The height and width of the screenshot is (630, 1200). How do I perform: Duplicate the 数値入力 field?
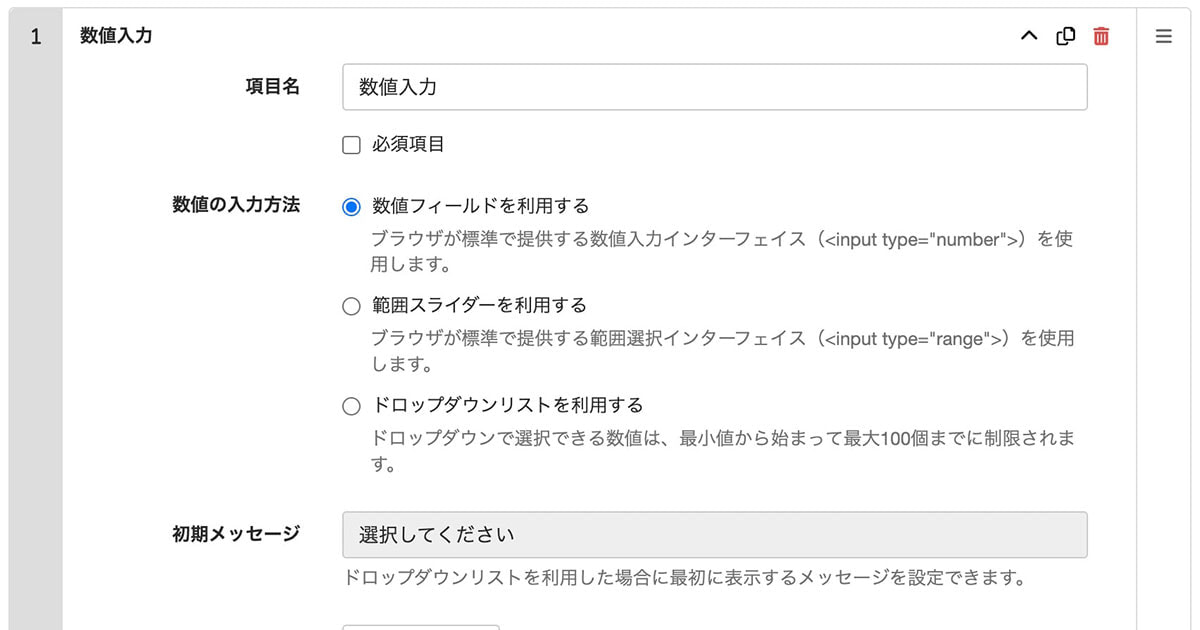[x=1066, y=37]
